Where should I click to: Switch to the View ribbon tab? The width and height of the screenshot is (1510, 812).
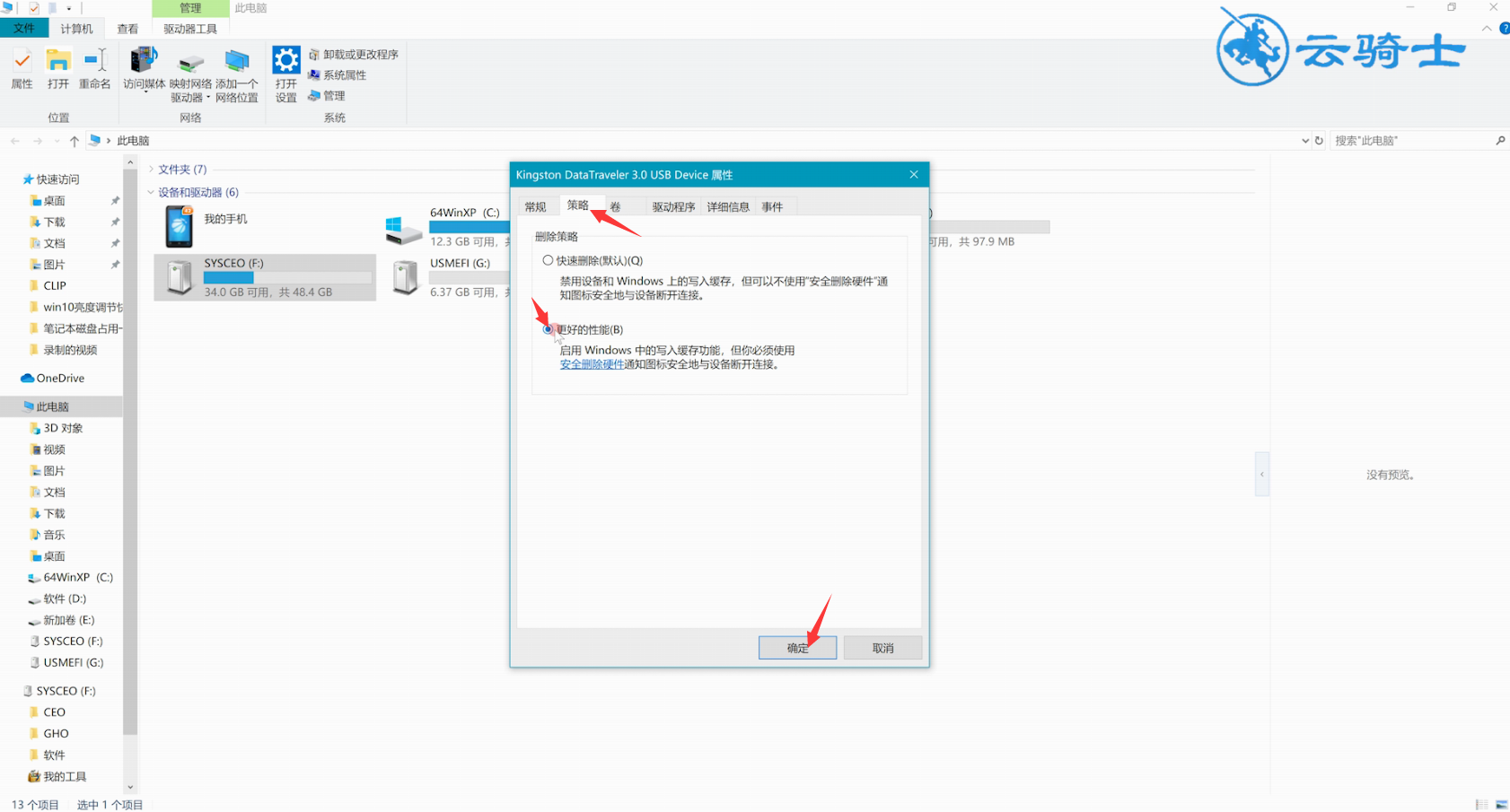click(x=127, y=29)
